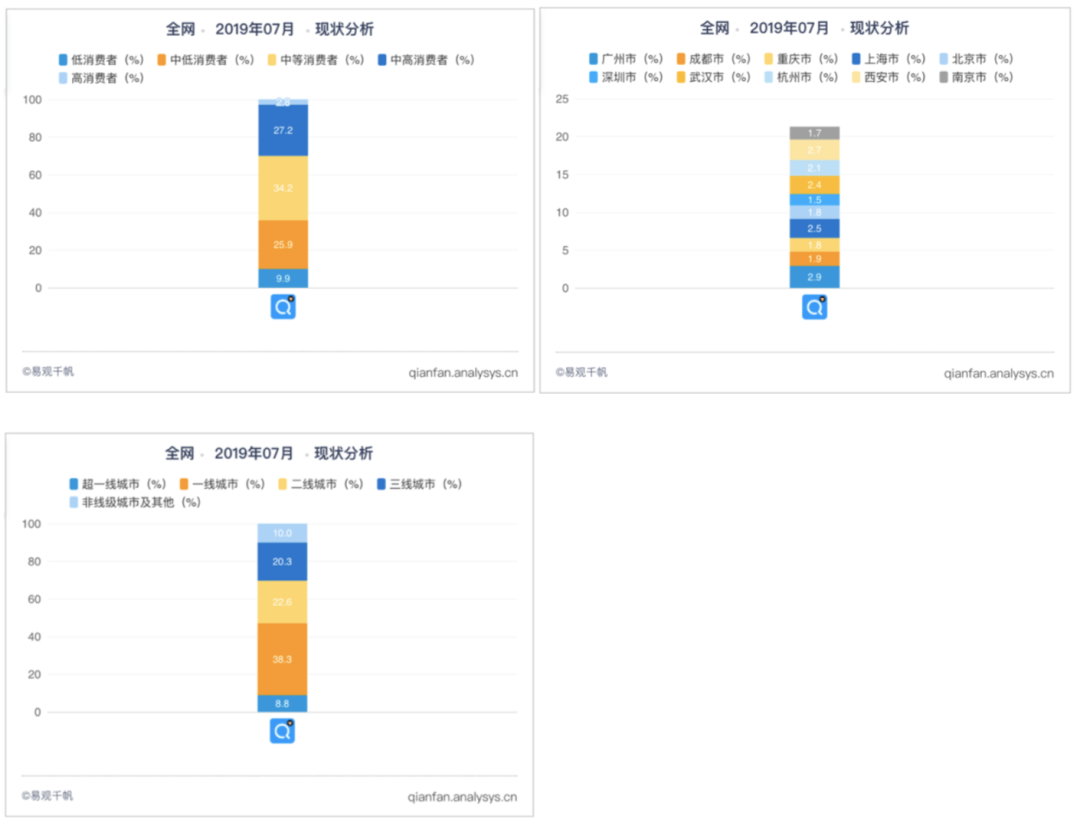1080x829 pixels.
Task: Select the 9.9 low-consumer bar segment
Action: [283, 278]
